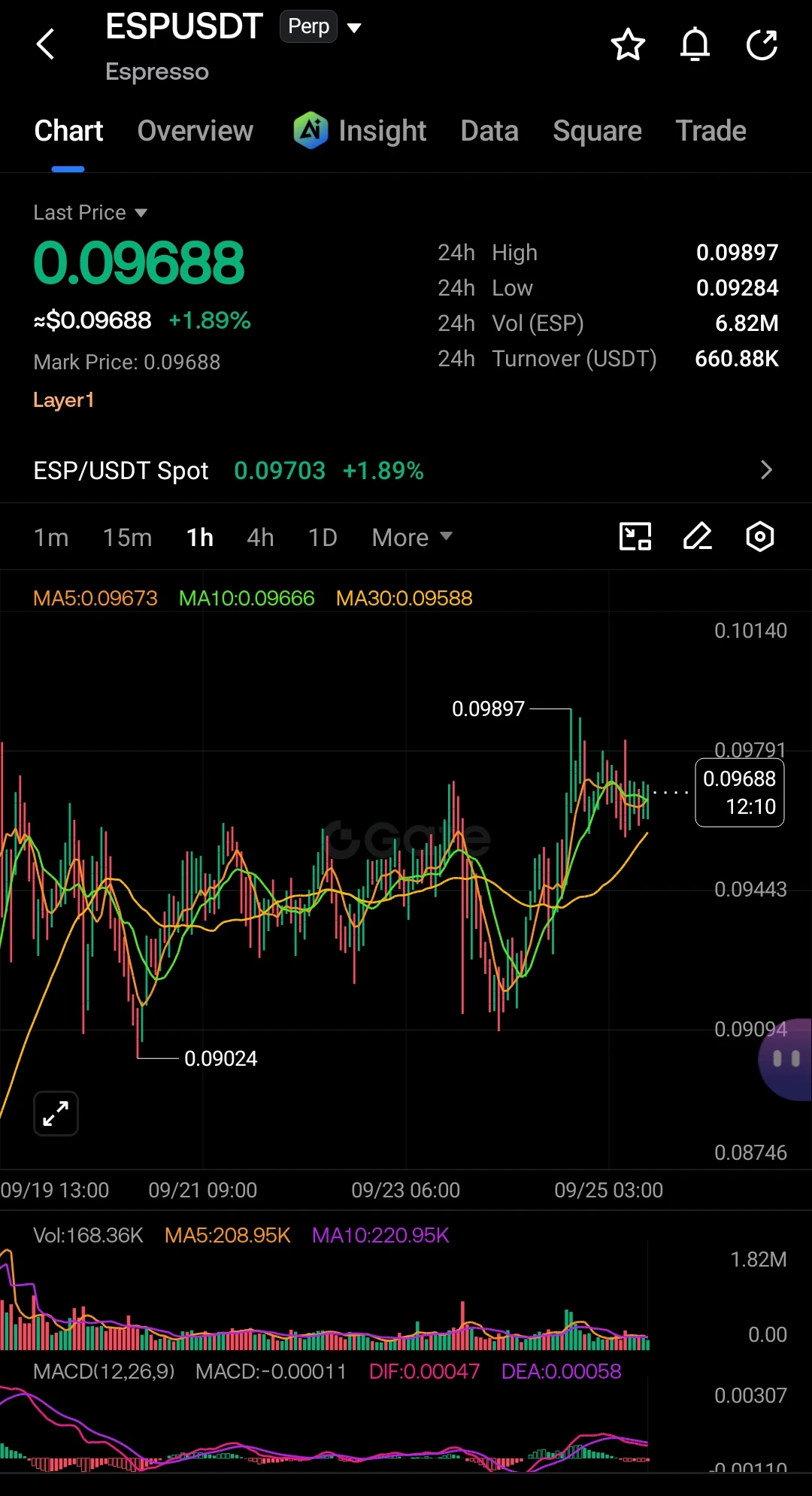Image resolution: width=812 pixels, height=1496 pixels.
Task: Open price alert bell icon
Action: click(695, 44)
